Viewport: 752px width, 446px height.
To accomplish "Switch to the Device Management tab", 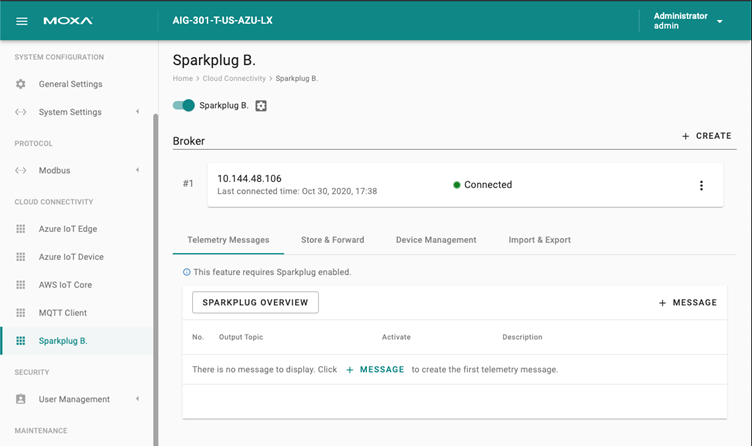I will (x=436, y=240).
